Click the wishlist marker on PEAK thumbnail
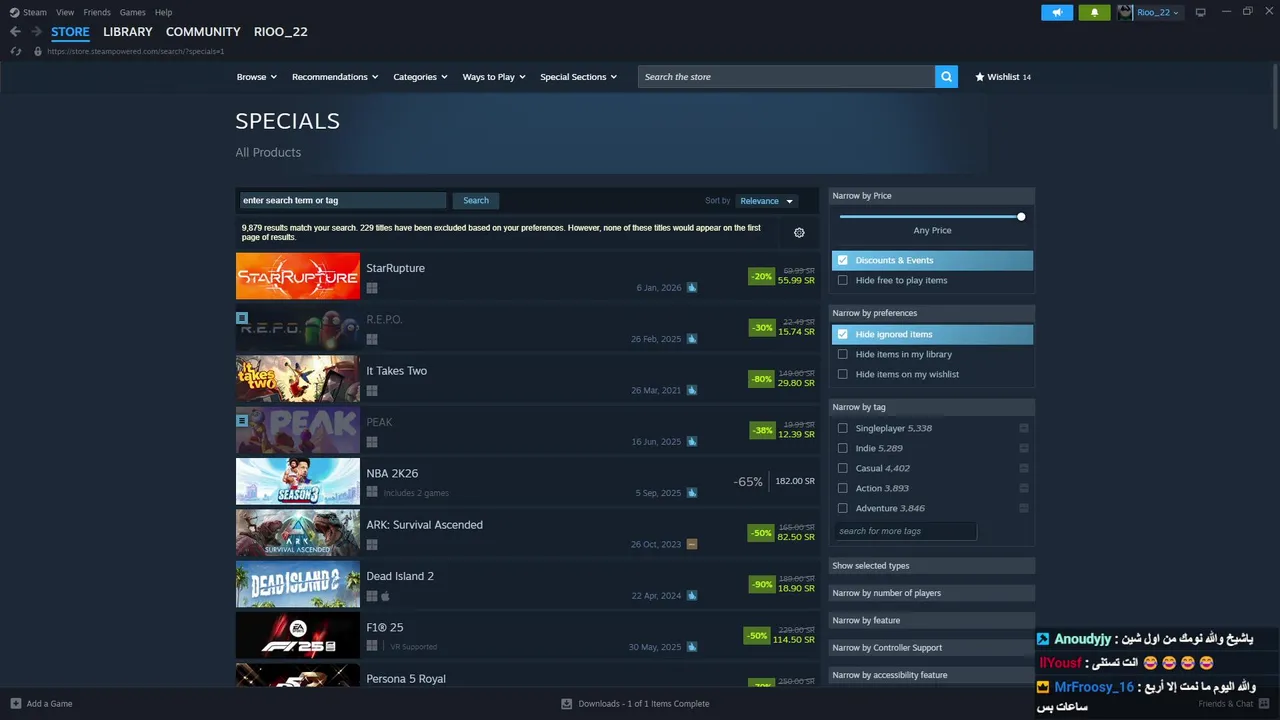 click(242, 421)
